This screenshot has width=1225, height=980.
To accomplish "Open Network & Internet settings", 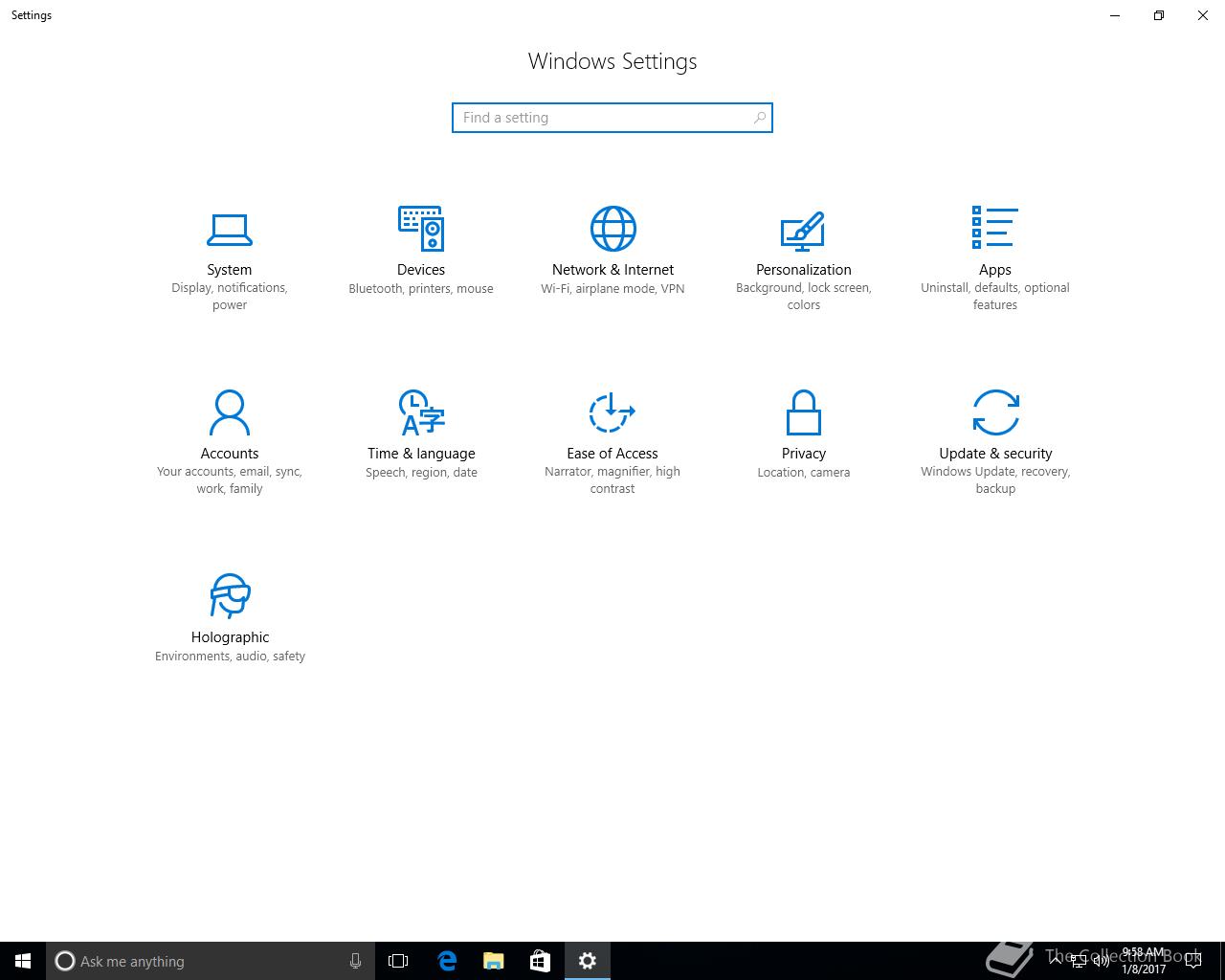I will (x=612, y=251).
